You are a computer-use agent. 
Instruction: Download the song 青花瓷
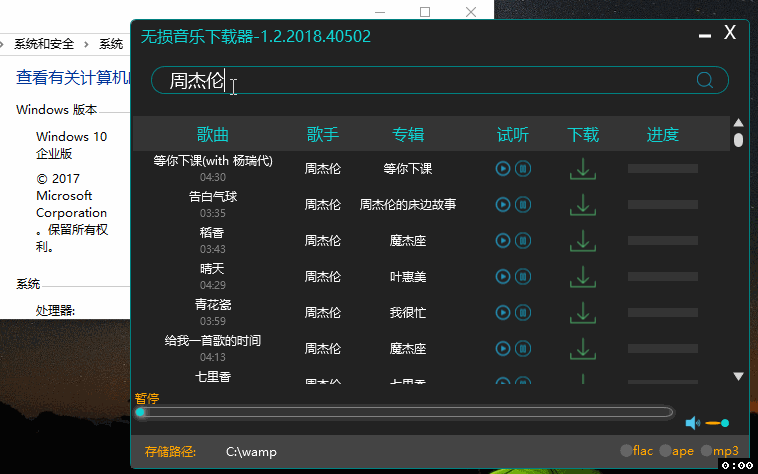(583, 313)
